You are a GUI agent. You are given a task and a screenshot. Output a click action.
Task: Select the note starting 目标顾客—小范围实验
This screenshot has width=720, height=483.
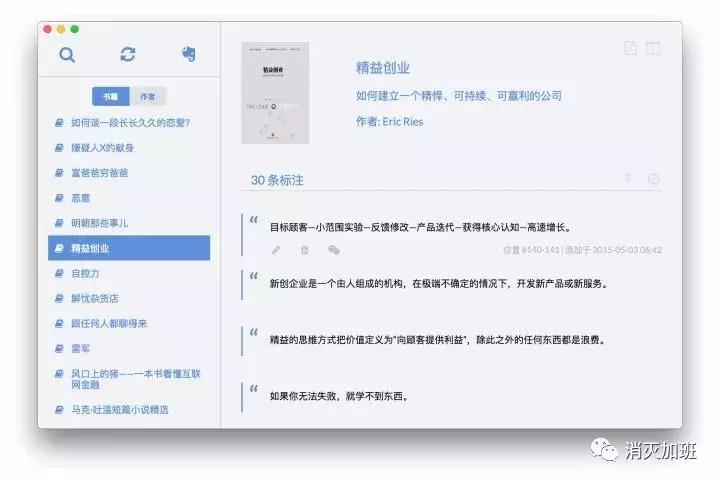[421, 227]
